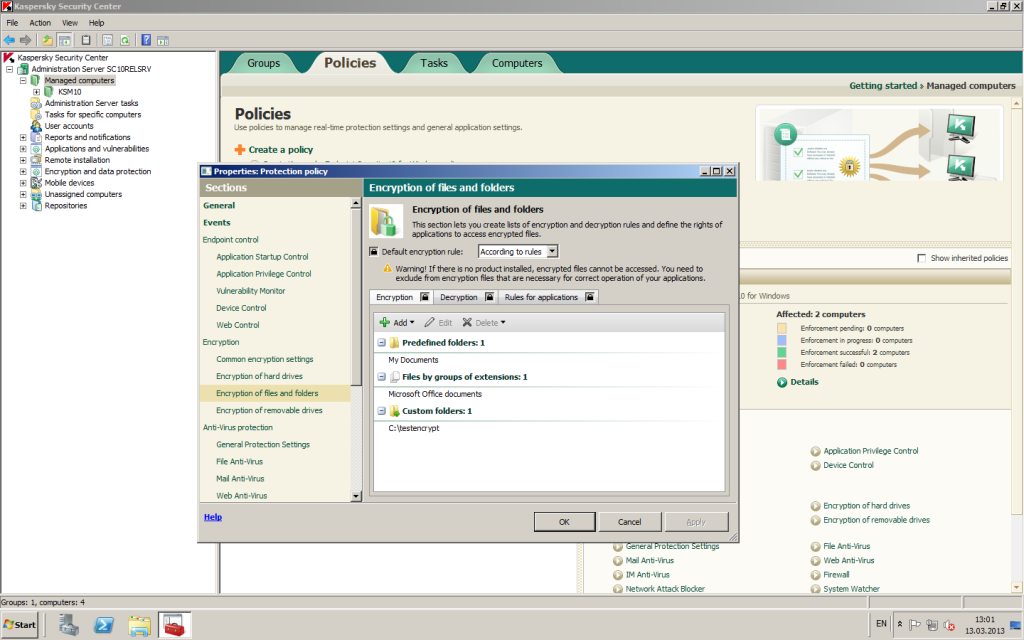The height and width of the screenshot is (640, 1024).
Task: Toggle lock next to Default encryption rule
Action: pos(374,251)
